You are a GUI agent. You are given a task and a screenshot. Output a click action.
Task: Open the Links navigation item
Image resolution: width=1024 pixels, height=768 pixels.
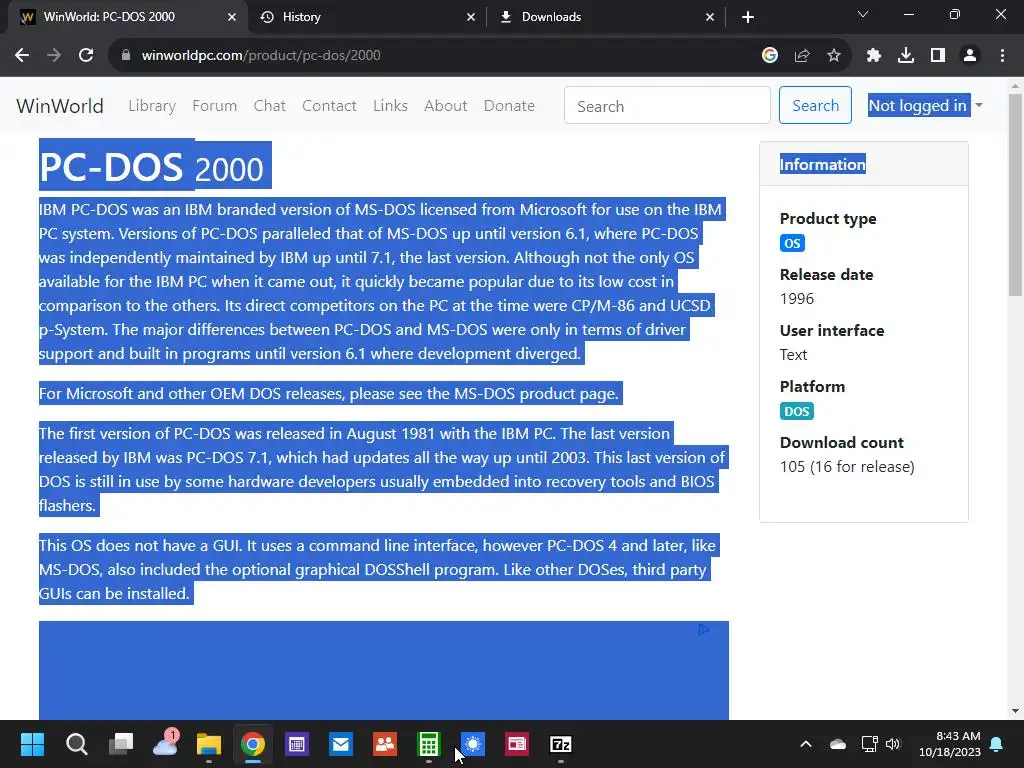point(391,106)
